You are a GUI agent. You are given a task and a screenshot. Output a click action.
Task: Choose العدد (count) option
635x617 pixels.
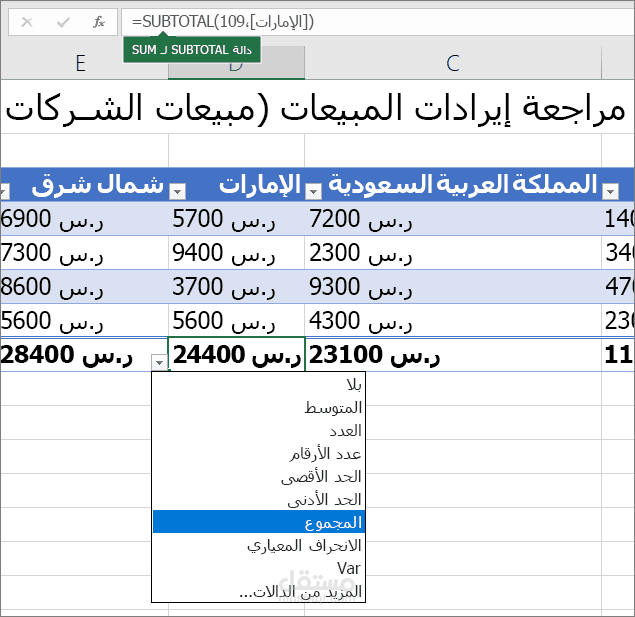tap(259, 431)
